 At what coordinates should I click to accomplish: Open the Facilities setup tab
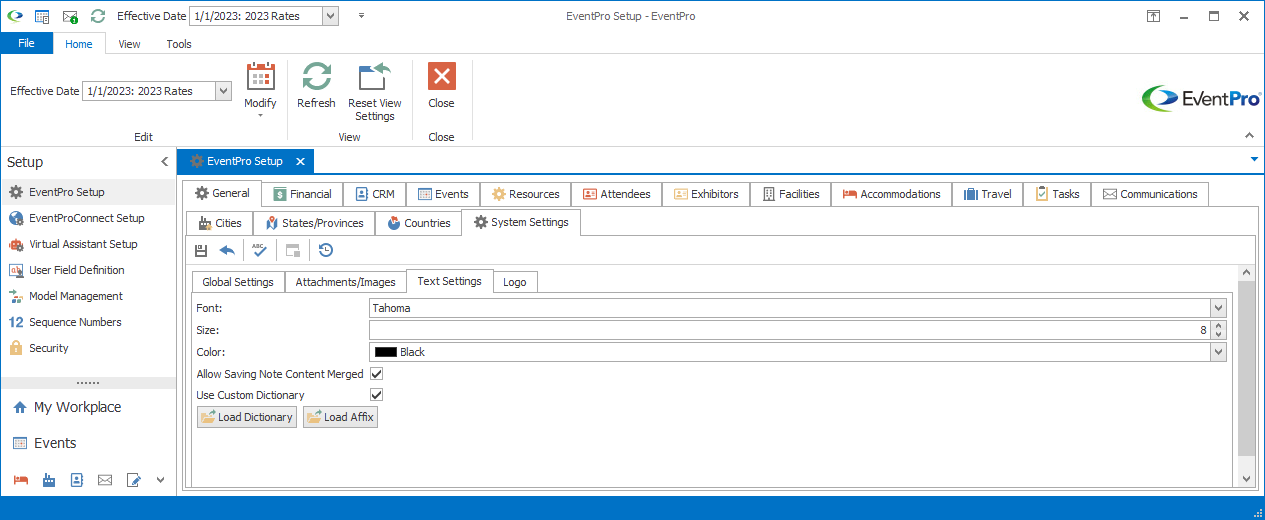790,194
